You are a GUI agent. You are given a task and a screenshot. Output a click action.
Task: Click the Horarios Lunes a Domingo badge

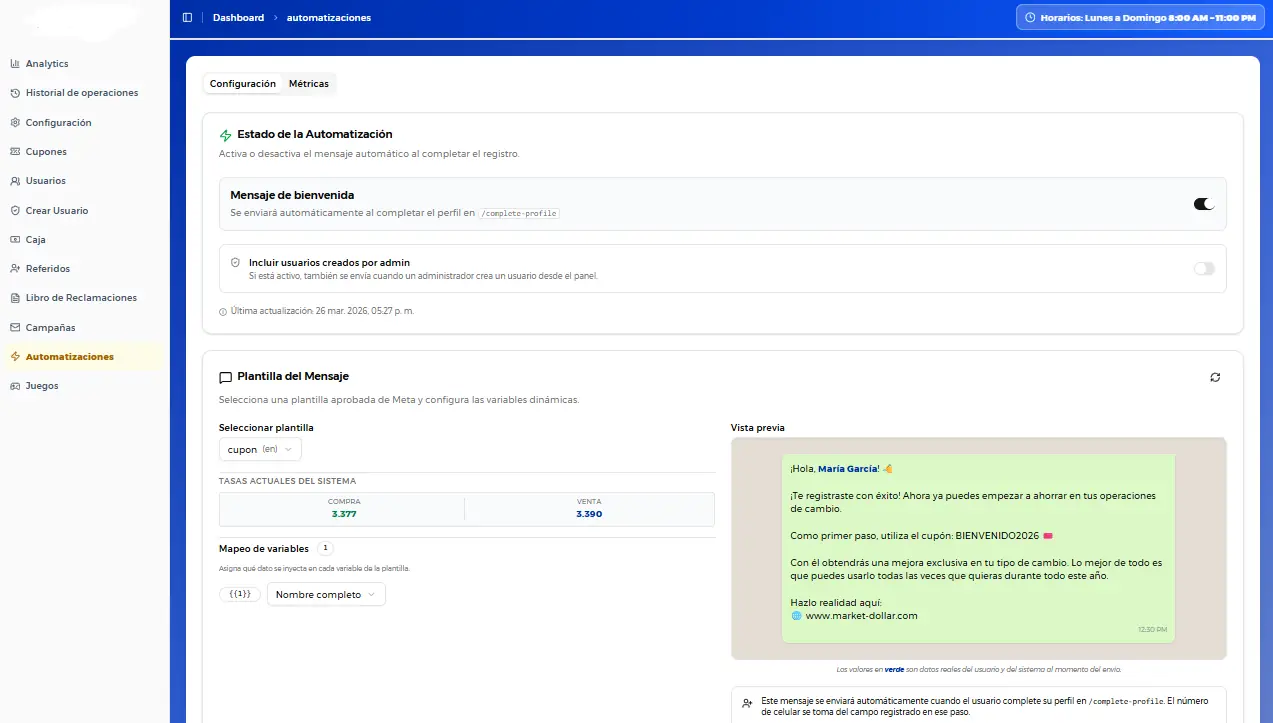point(1139,18)
